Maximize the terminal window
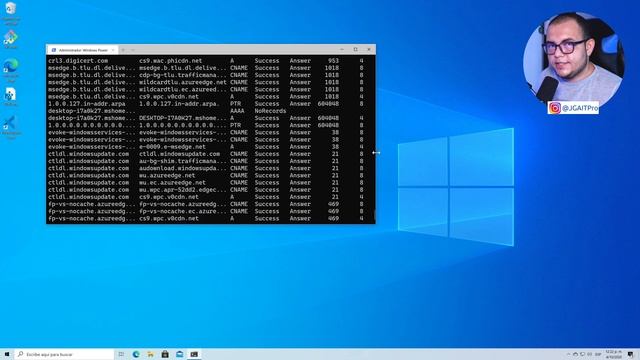The height and width of the screenshot is (360, 640). point(356,49)
